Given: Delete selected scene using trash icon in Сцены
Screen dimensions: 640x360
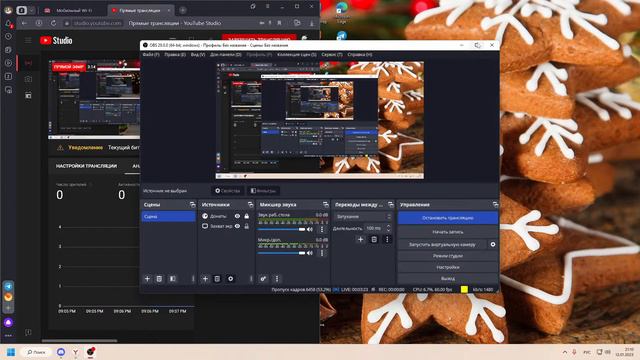Looking at the screenshot, I should coord(159,279).
